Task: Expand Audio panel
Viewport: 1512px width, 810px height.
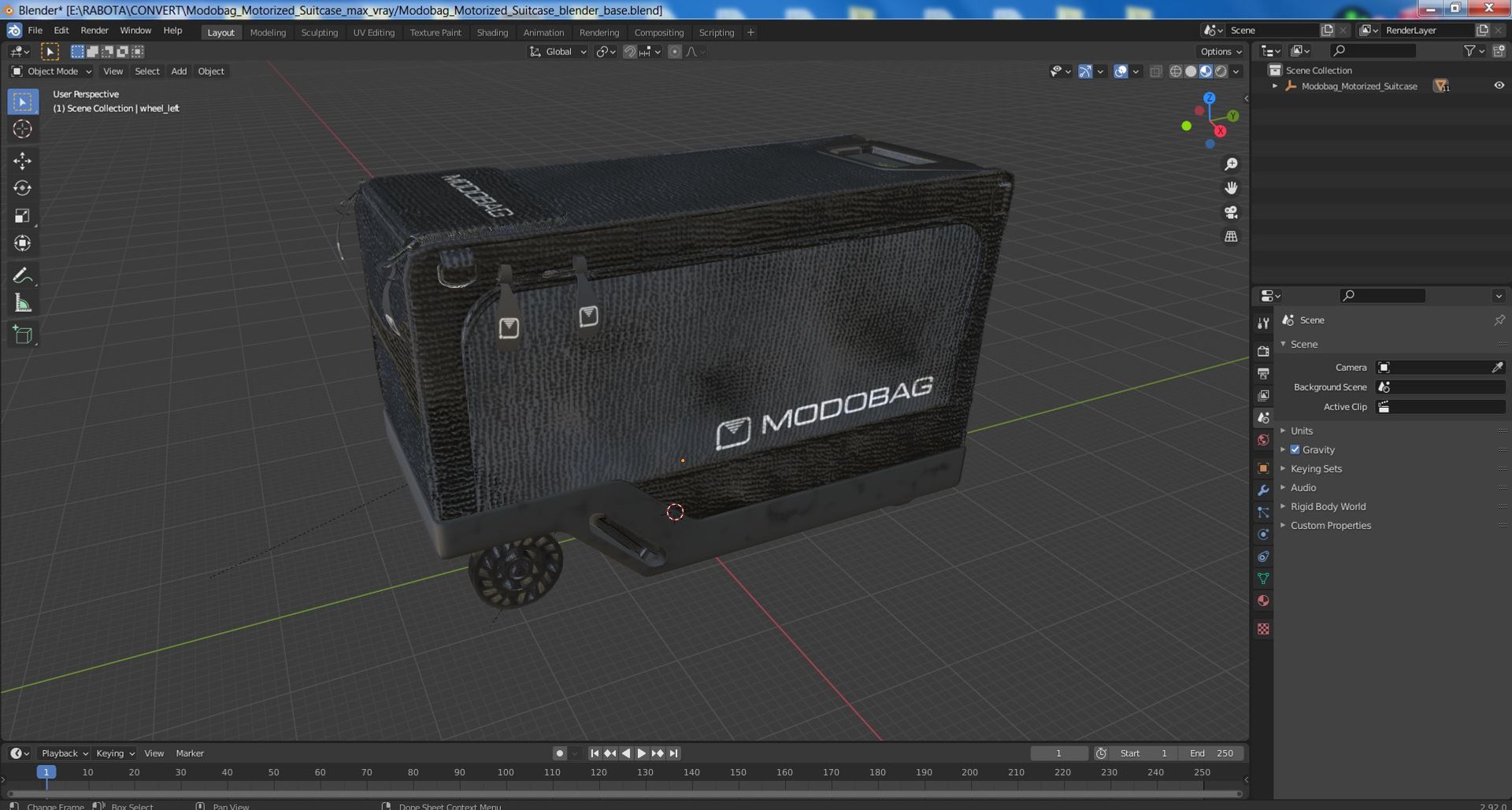Action: coord(1303,487)
